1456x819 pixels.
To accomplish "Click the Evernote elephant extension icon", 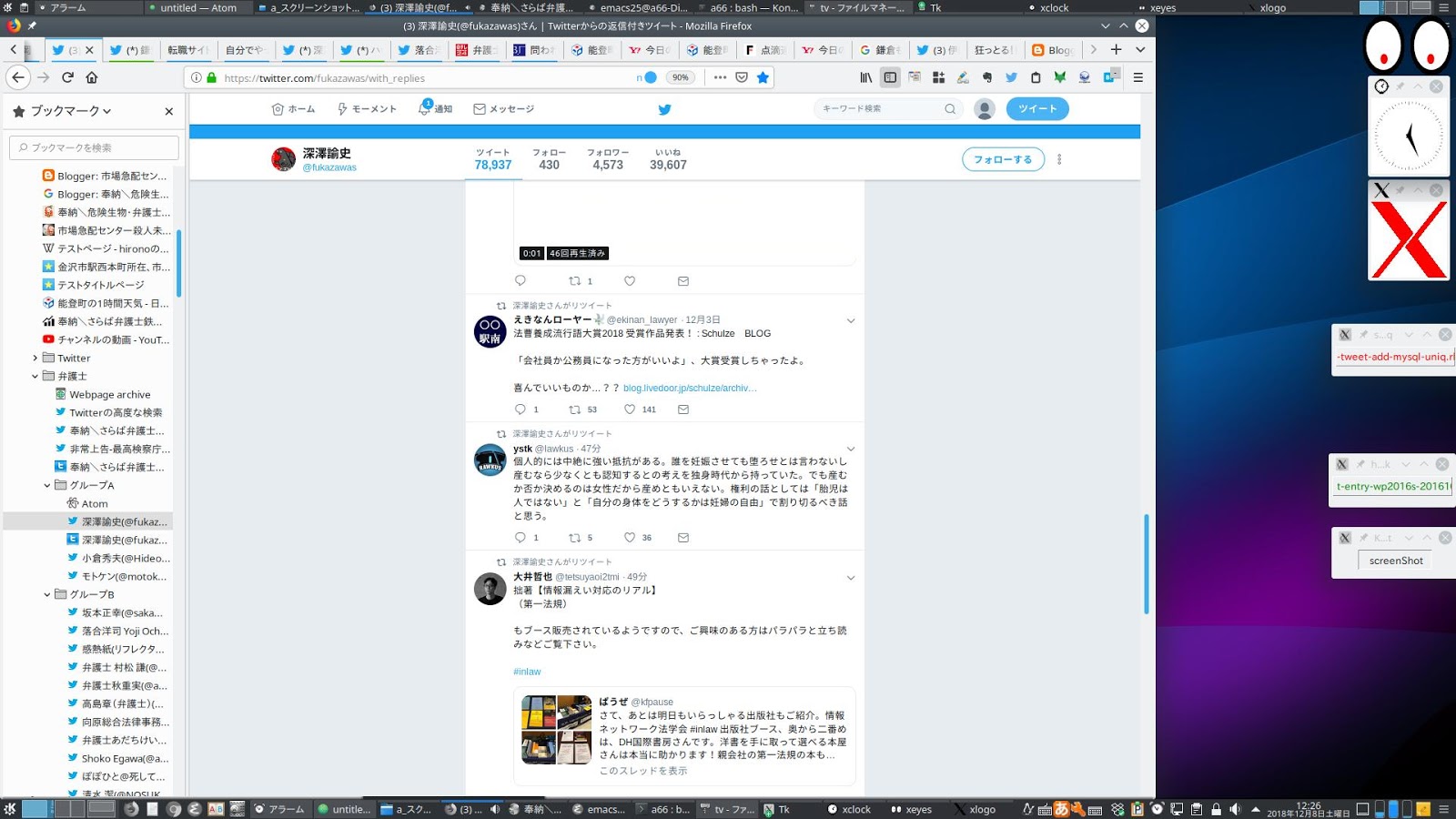I will point(987,77).
